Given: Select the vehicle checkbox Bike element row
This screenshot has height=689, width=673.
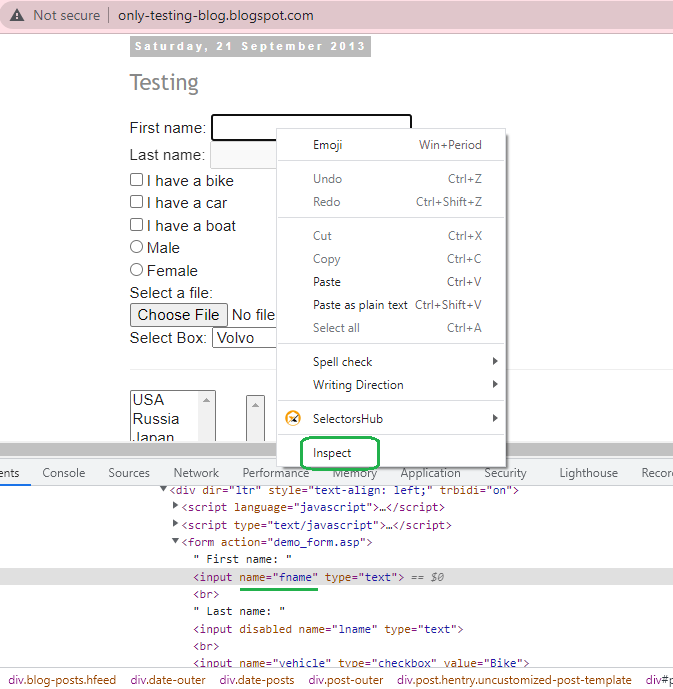Looking at the screenshot, I should click(361, 662).
